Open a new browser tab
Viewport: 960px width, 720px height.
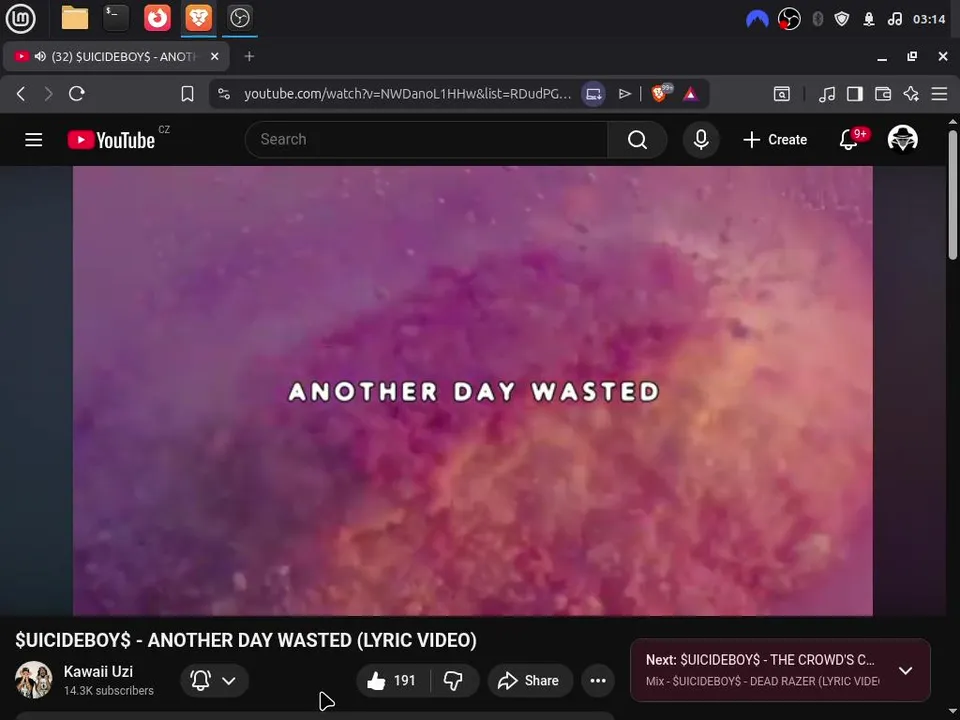tap(249, 56)
